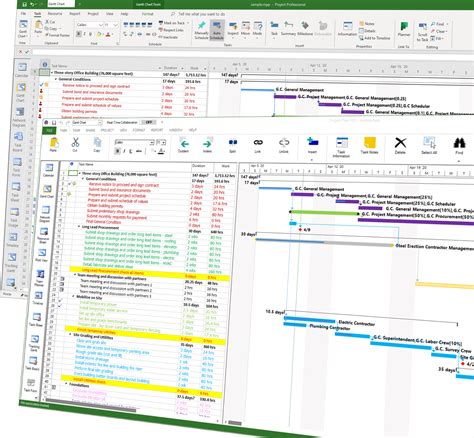Click the Delete X icon
This screenshot has width=474, height=438.
pos(400,145)
